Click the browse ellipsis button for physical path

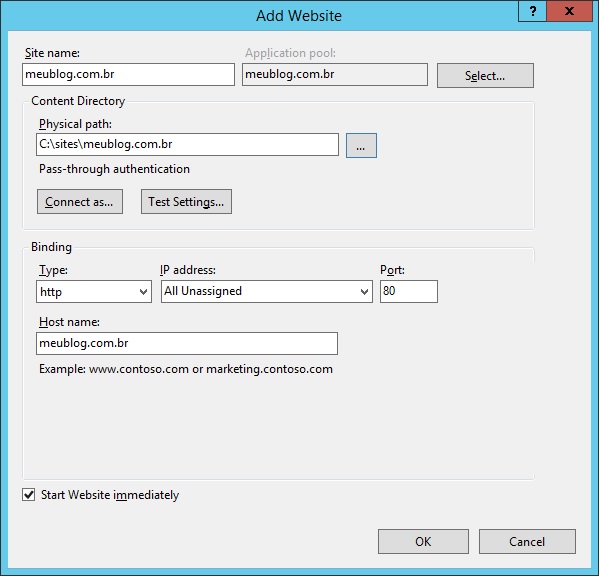point(361,145)
